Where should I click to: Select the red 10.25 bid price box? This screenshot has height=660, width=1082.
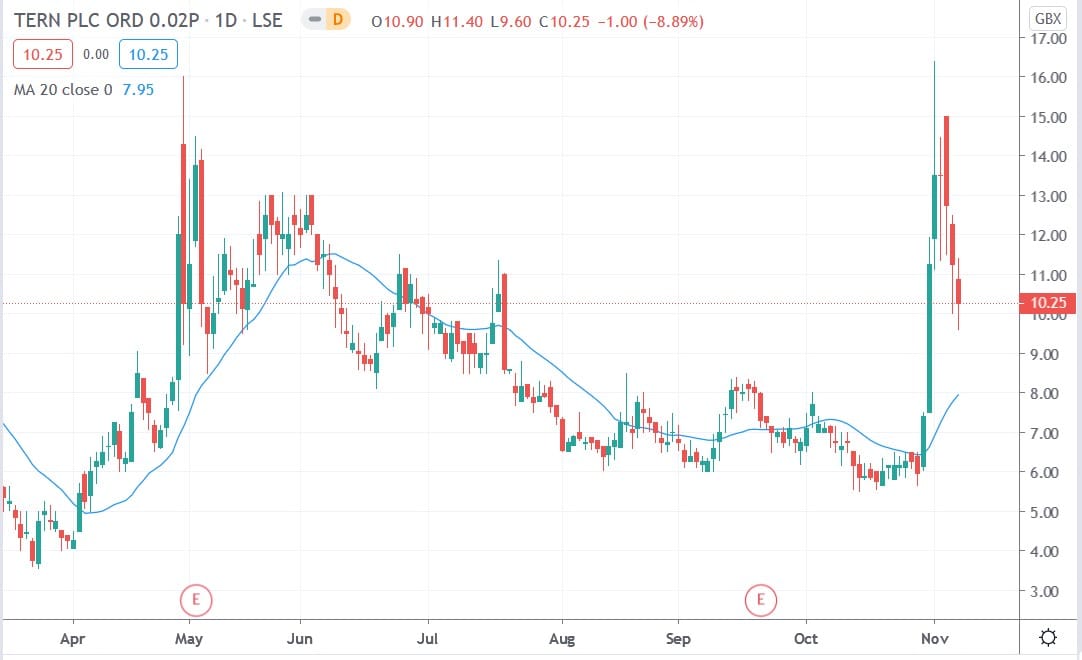(x=41, y=54)
